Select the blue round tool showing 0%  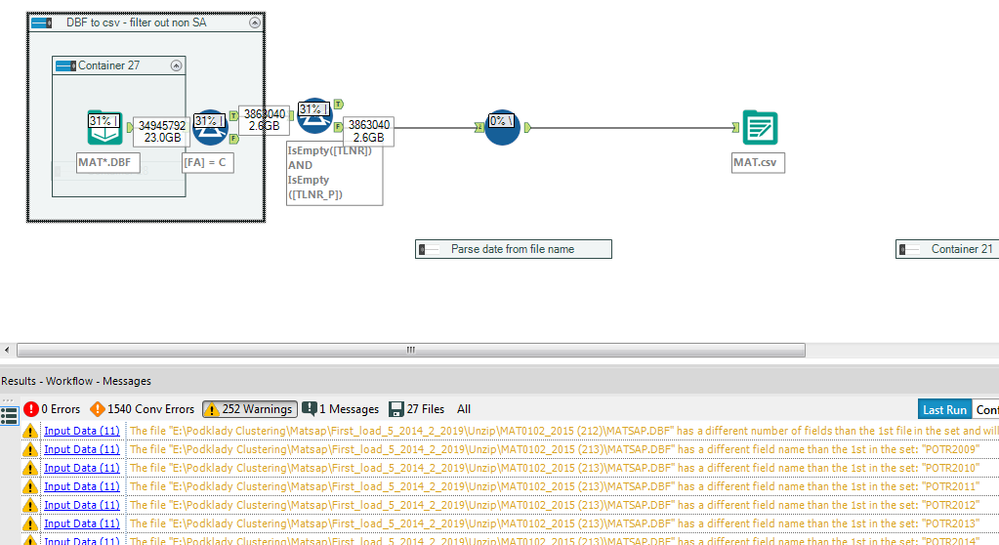click(502, 127)
